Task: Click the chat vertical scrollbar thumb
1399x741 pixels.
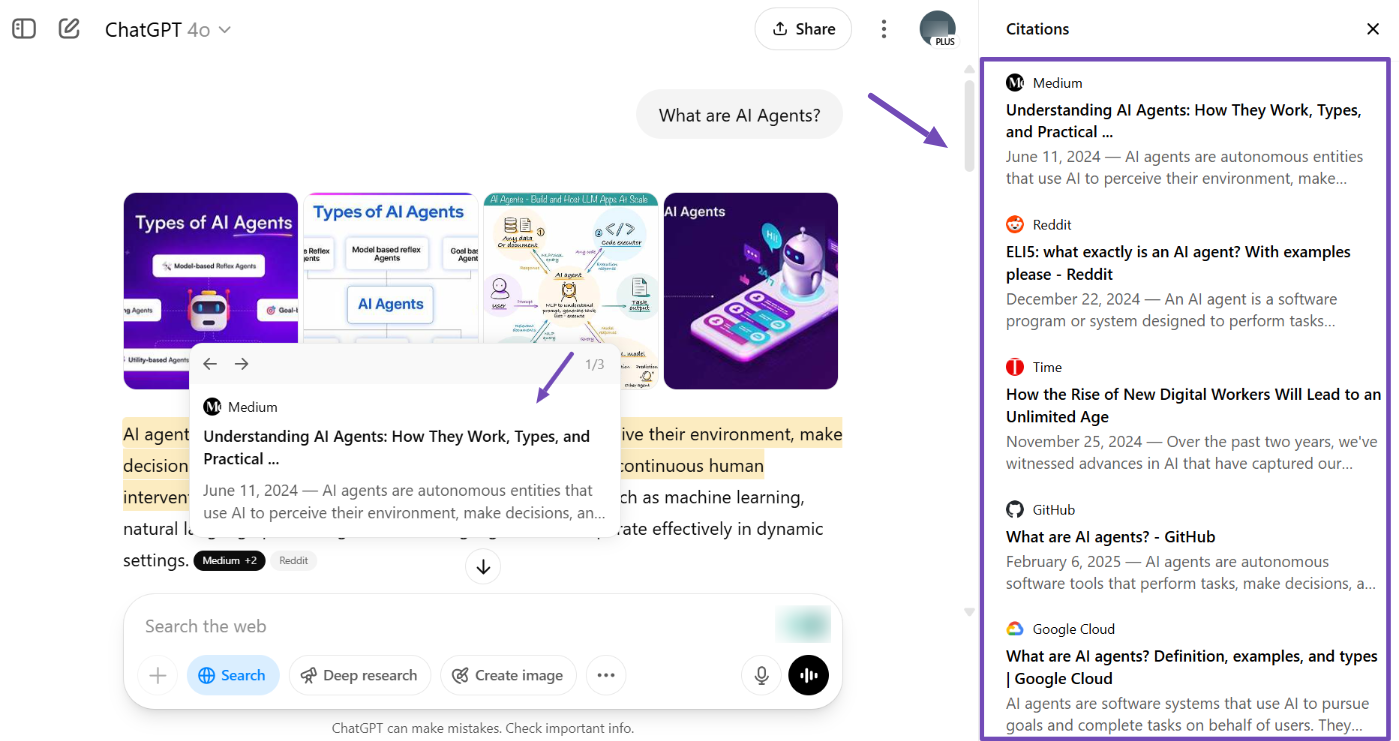Action: click(x=968, y=125)
